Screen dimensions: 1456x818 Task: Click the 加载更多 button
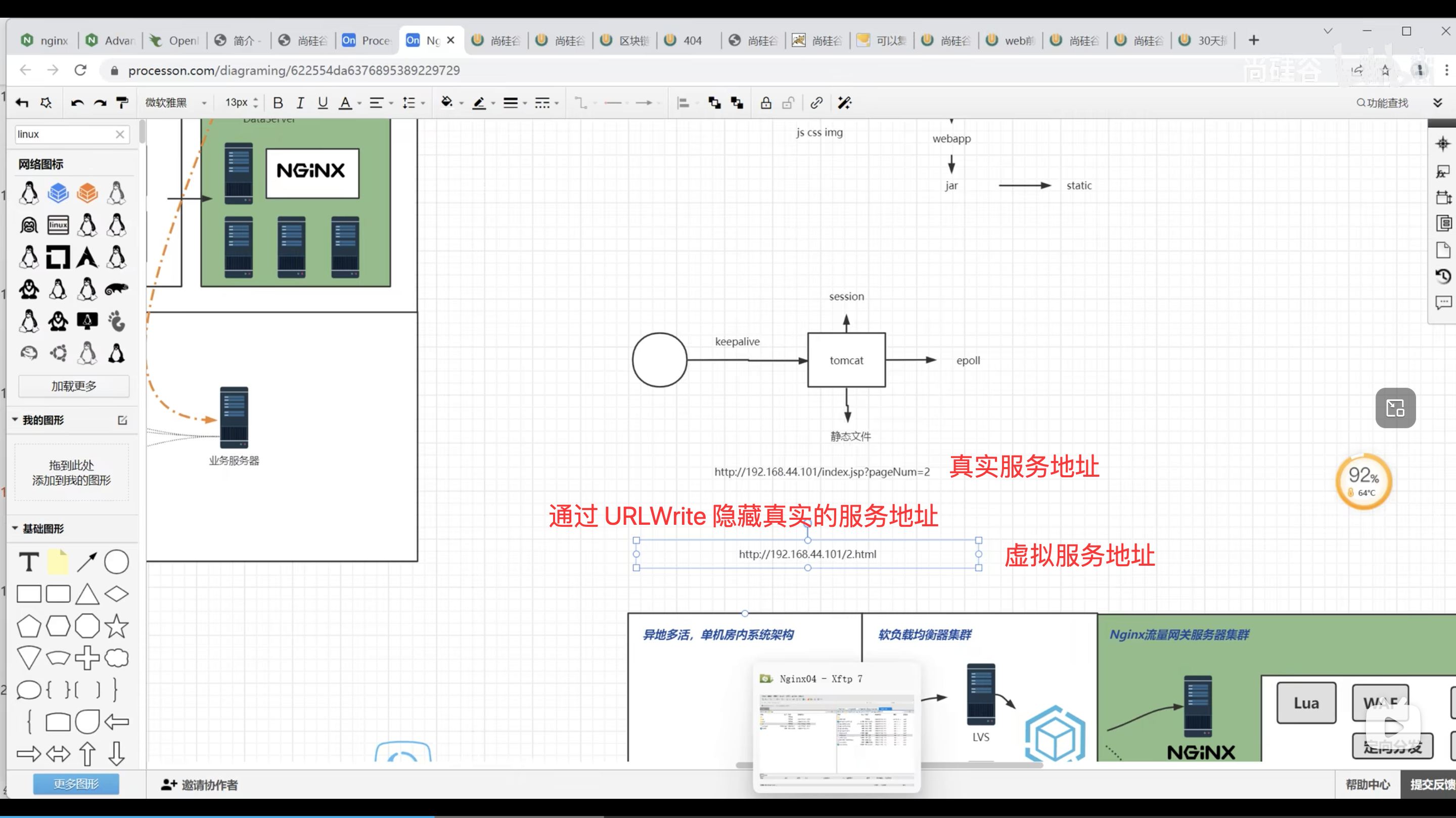[73, 386]
